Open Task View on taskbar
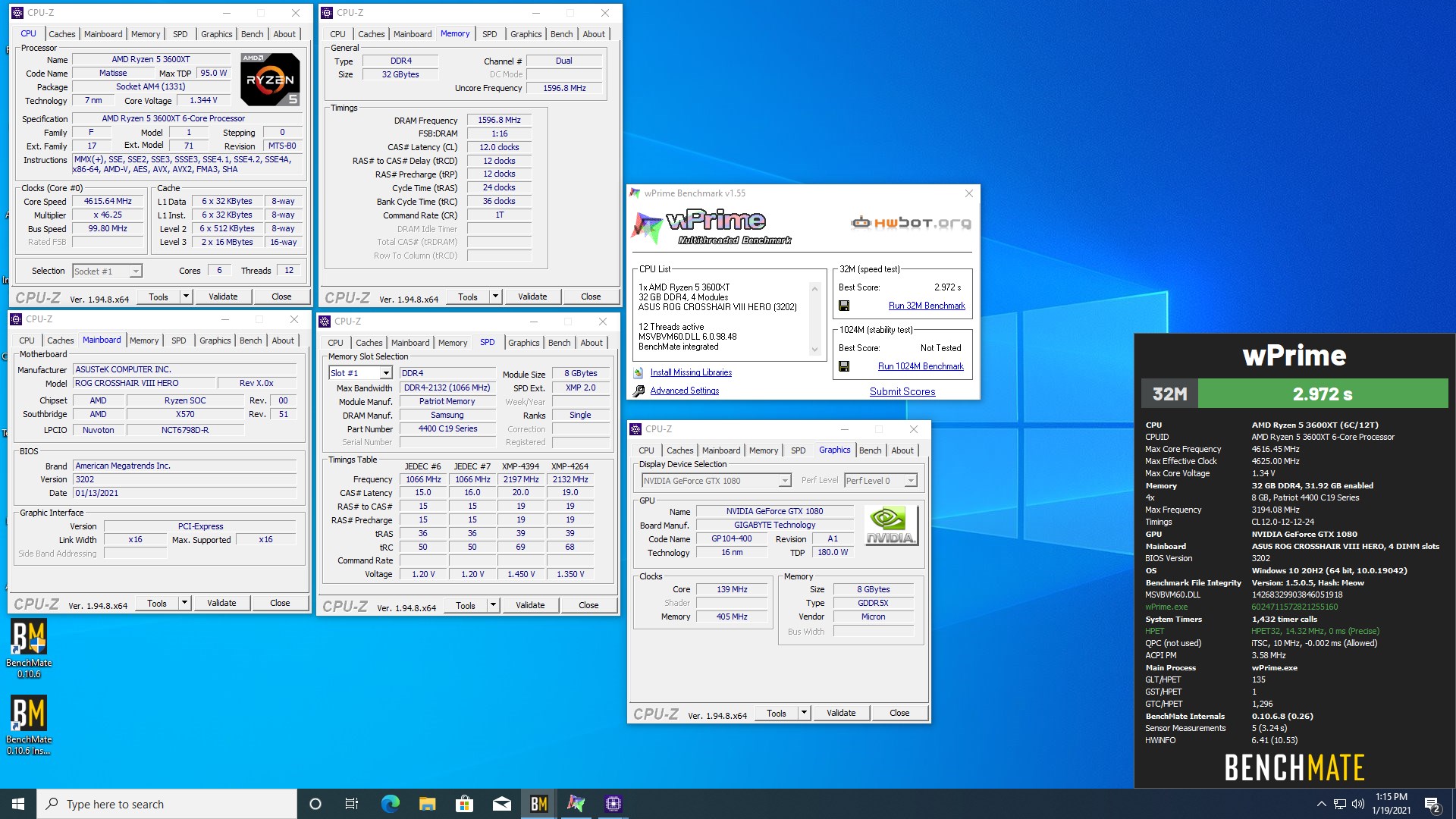The height and width of the screenshot is (819, 1456). (x=352, y=804)
